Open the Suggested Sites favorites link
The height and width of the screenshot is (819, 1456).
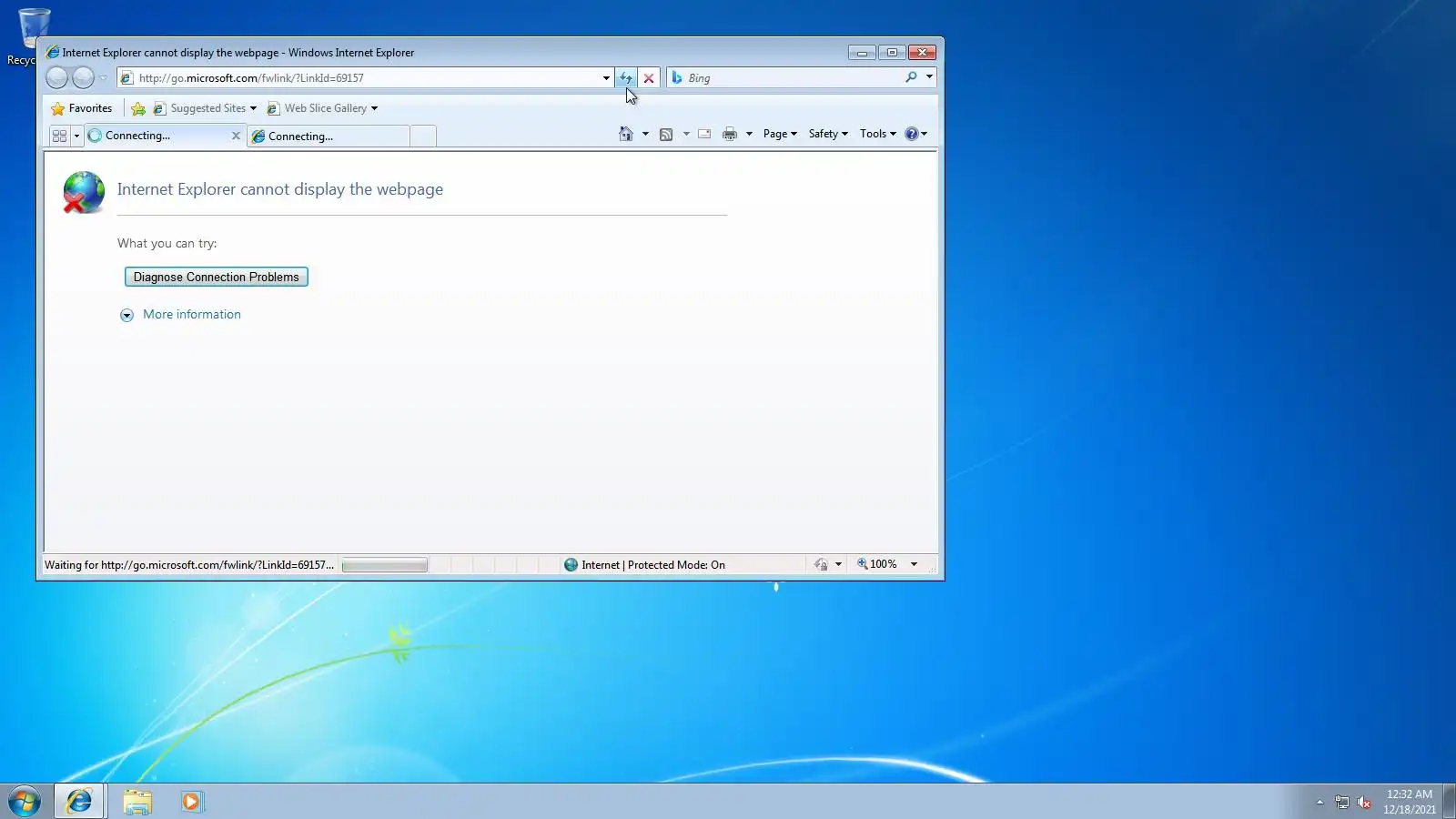click(205, 108)
